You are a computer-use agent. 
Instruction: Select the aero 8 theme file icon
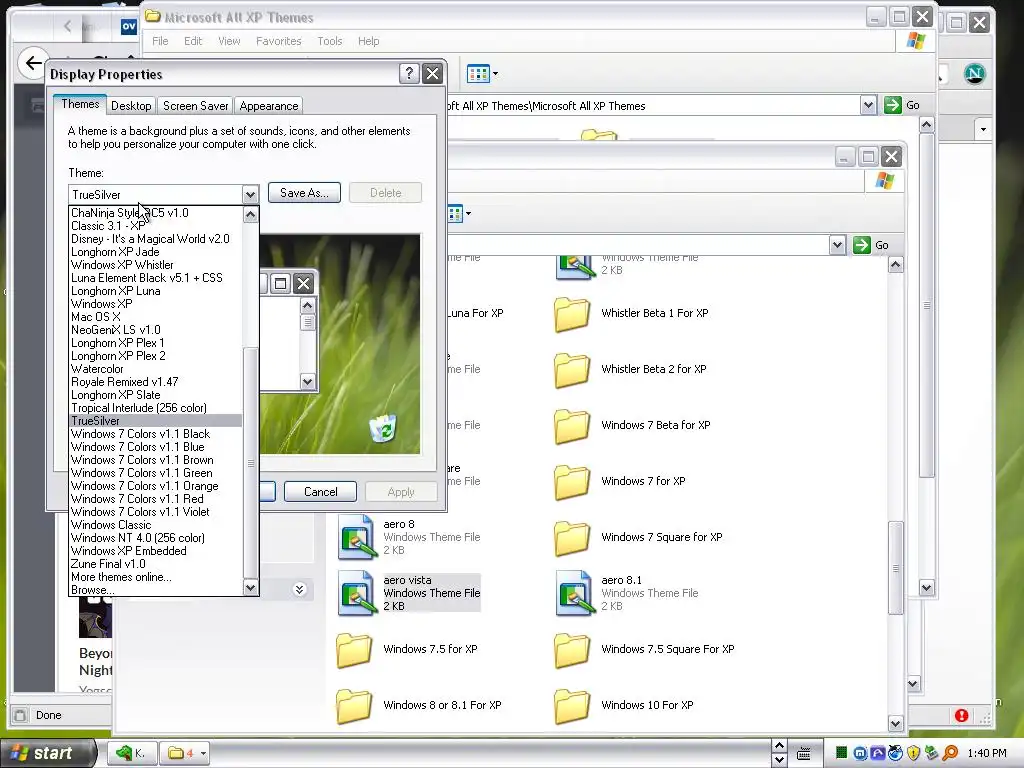(x=357, y=538)
